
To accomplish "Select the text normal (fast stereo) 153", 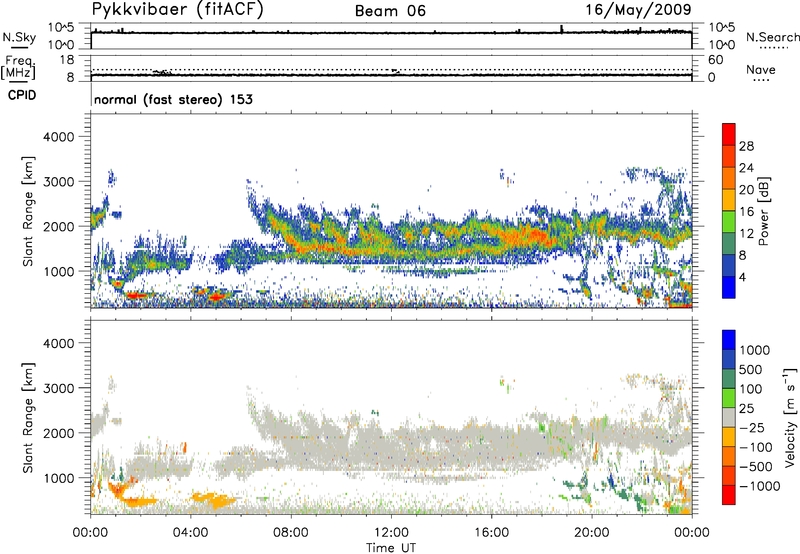I will click(173, 99).
